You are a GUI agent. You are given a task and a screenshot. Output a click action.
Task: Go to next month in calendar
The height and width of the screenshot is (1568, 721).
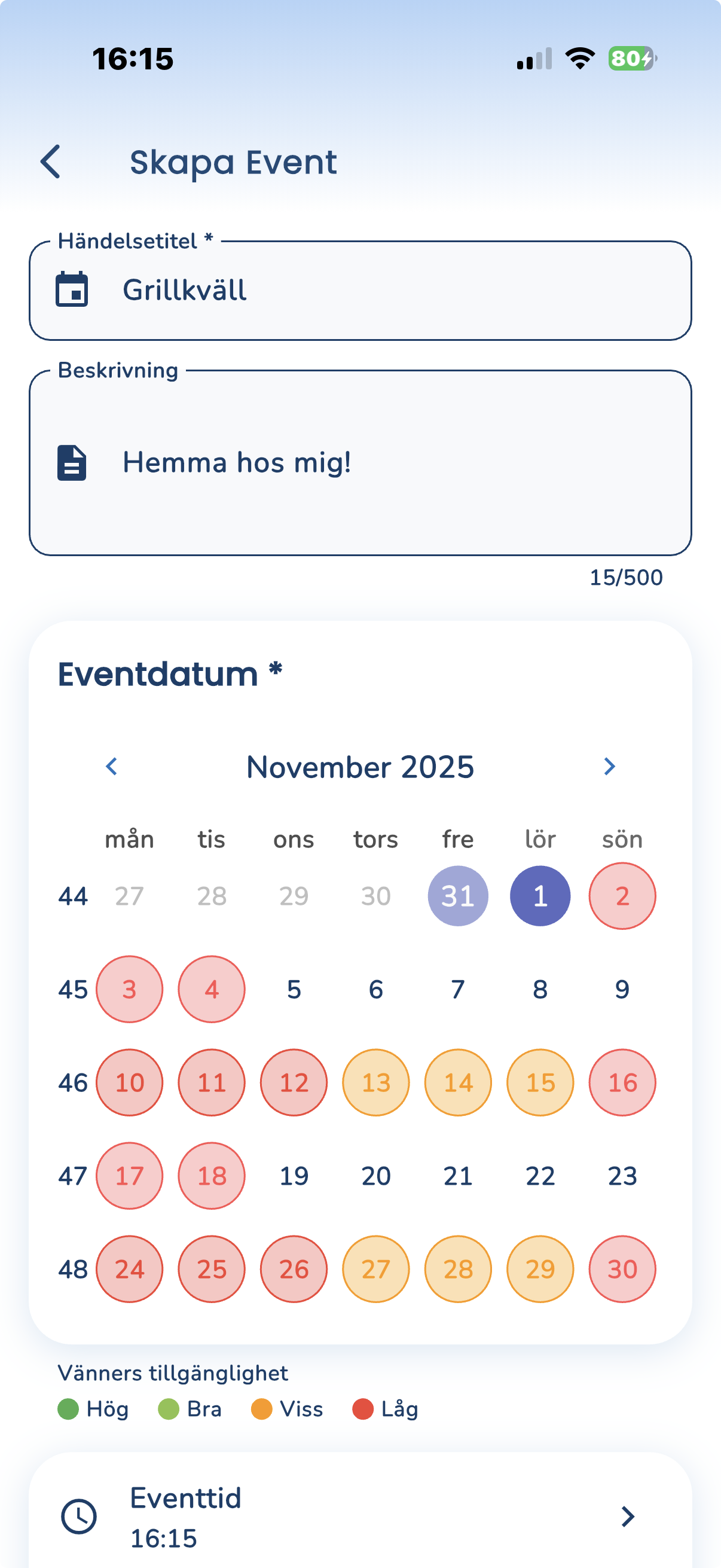(609, 766)
